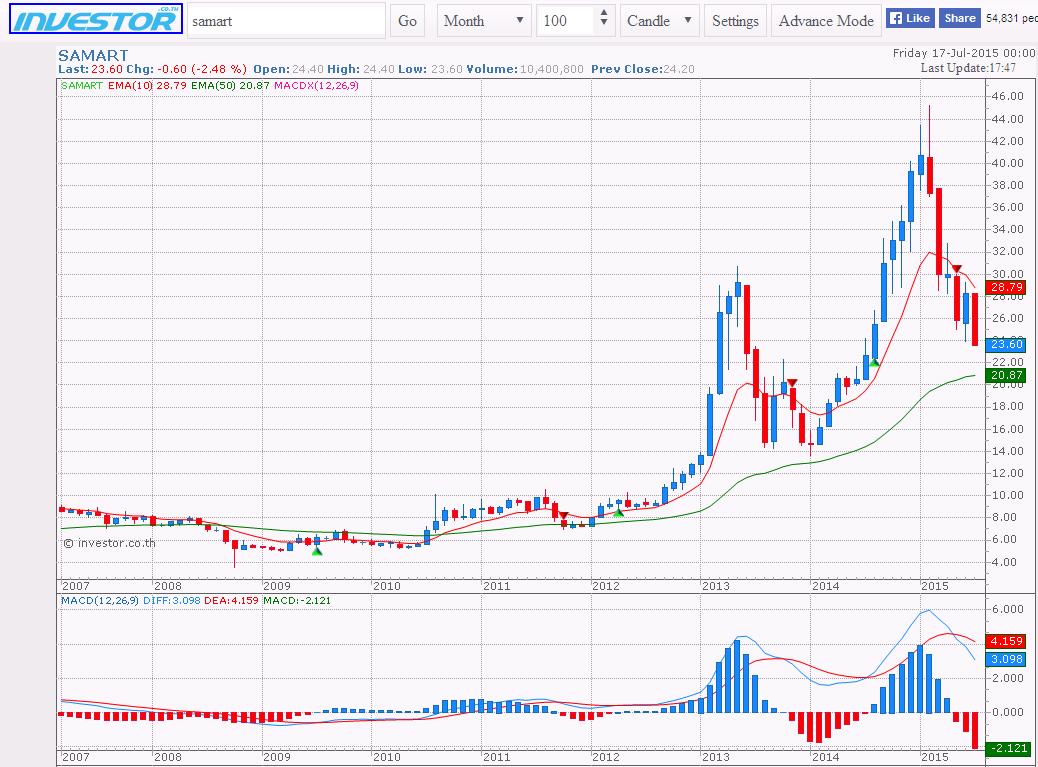Click the green buy-signal triangle in 2009
The image size is (1038, 767).
pos(317,549)
